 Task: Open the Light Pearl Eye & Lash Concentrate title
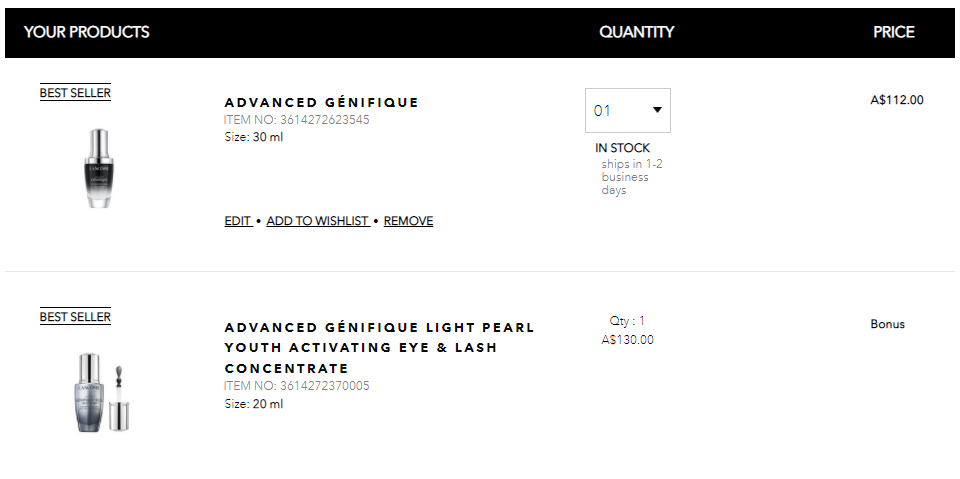(380, 347)
